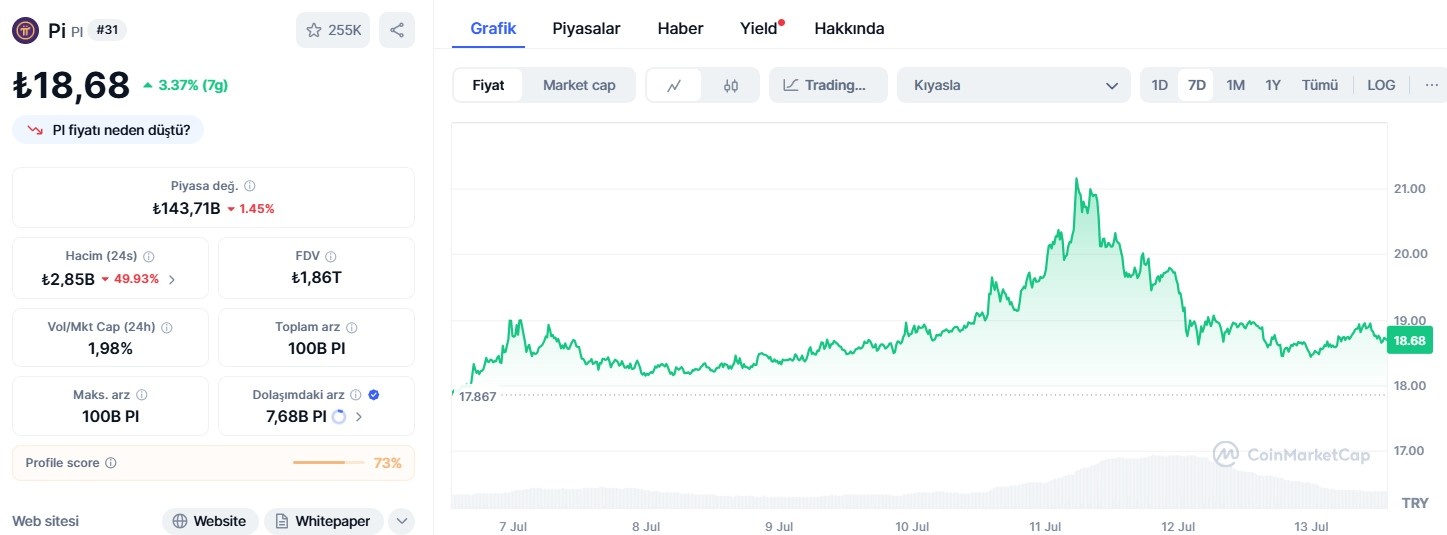Click the 21.00 price axis label

1409,189
